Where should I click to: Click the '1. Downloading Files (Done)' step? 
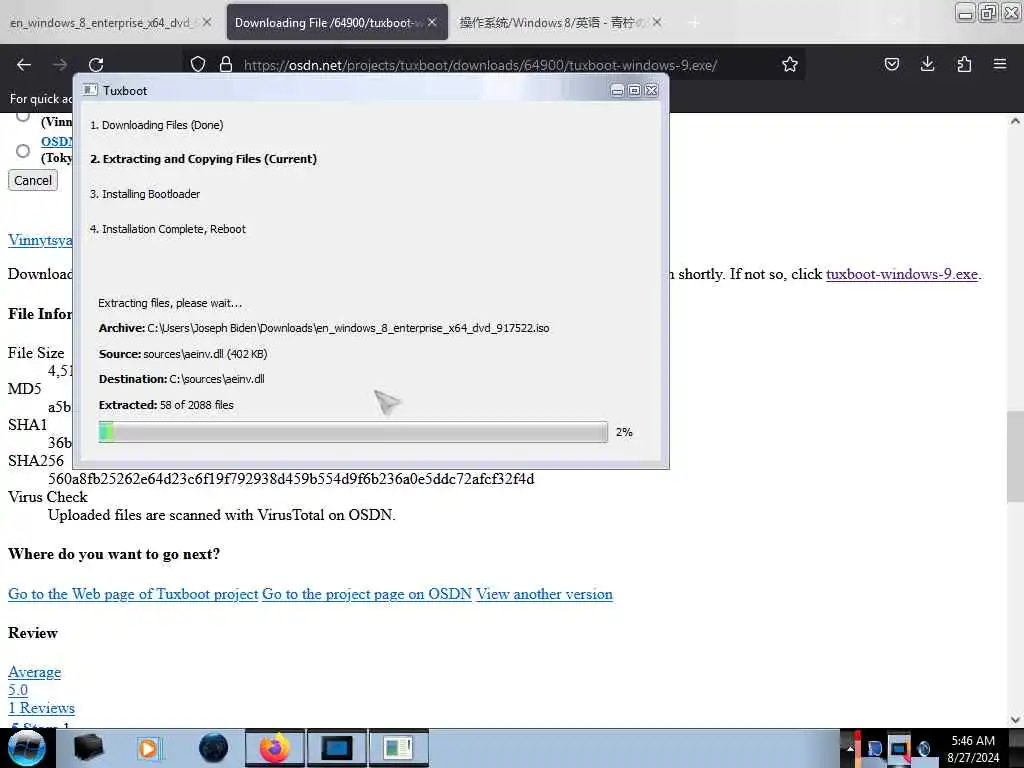point(157,125)
